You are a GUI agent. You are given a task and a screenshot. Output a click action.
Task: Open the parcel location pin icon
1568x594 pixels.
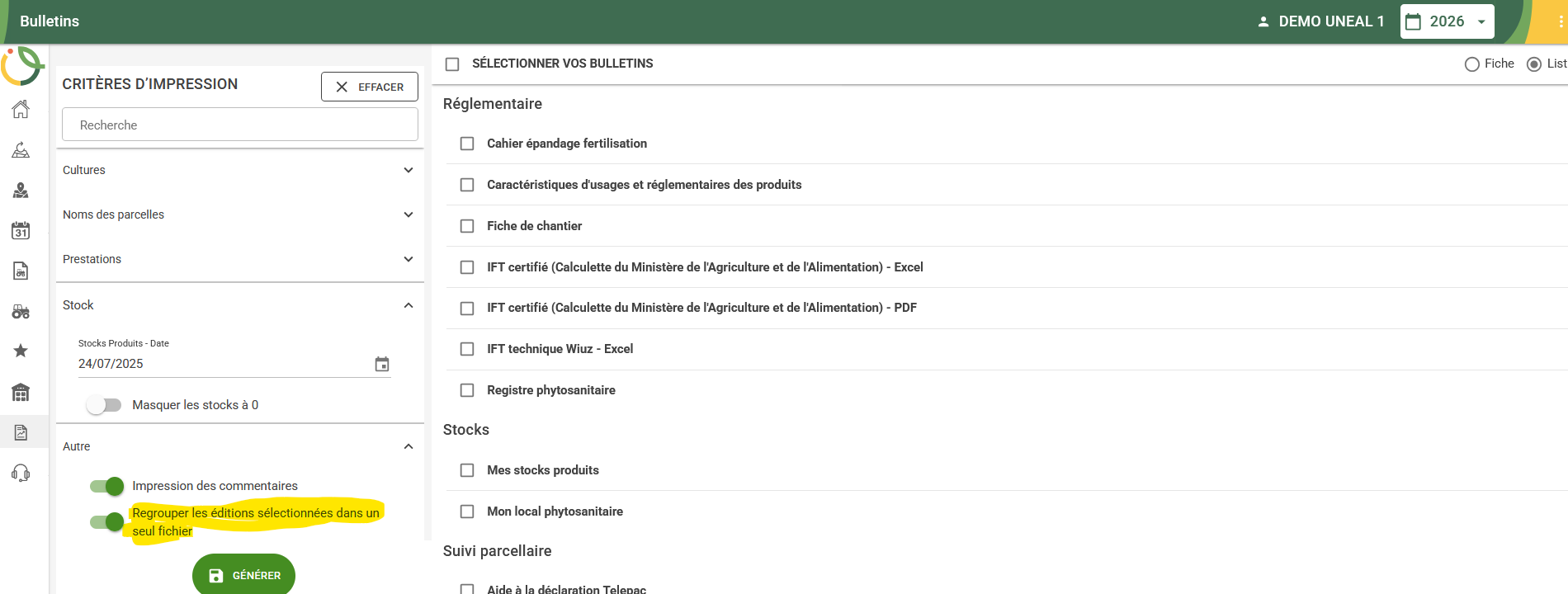click(21, 191)
